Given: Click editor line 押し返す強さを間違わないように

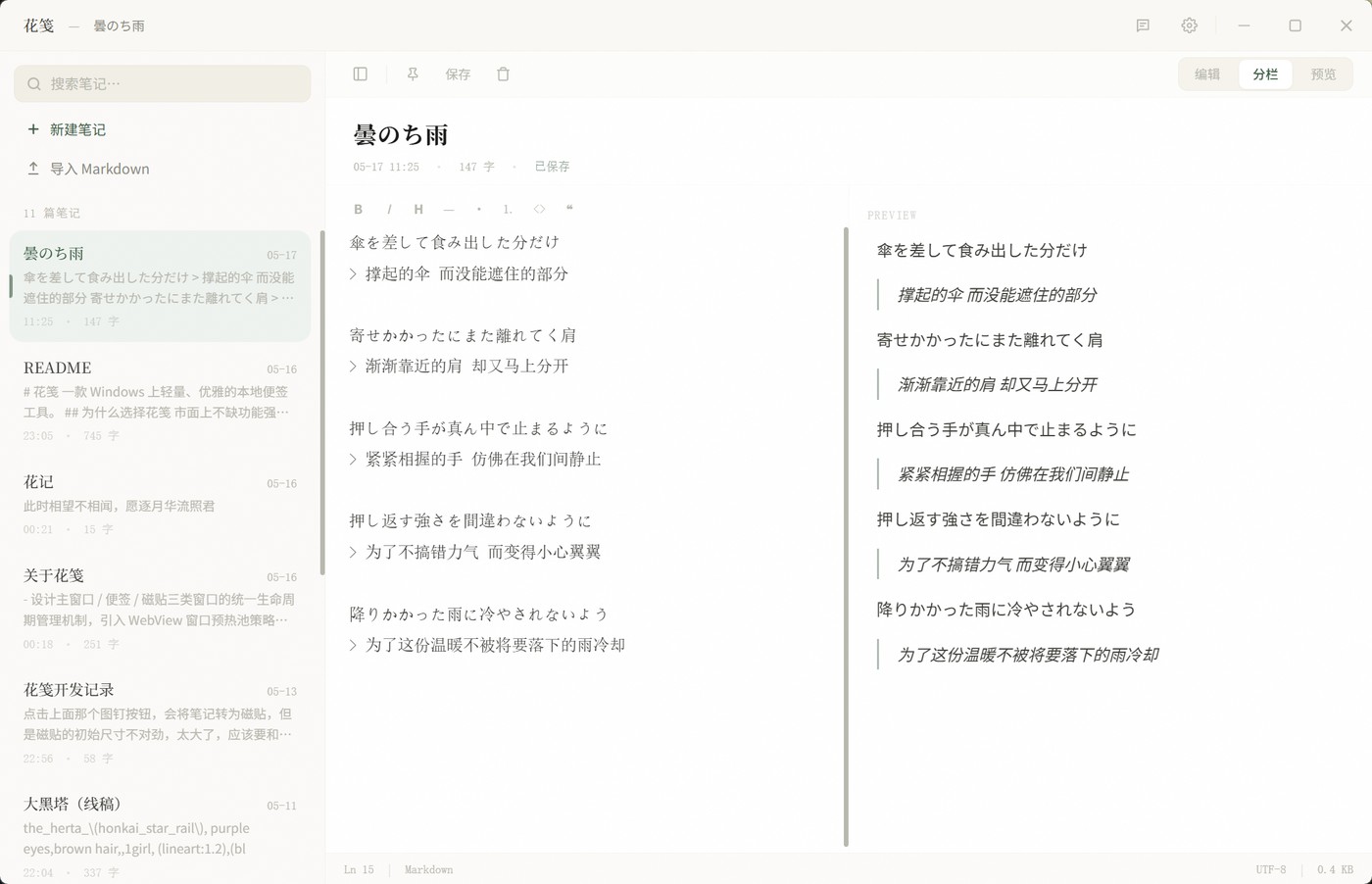Looking at the screenshot, I should [470, 520].
